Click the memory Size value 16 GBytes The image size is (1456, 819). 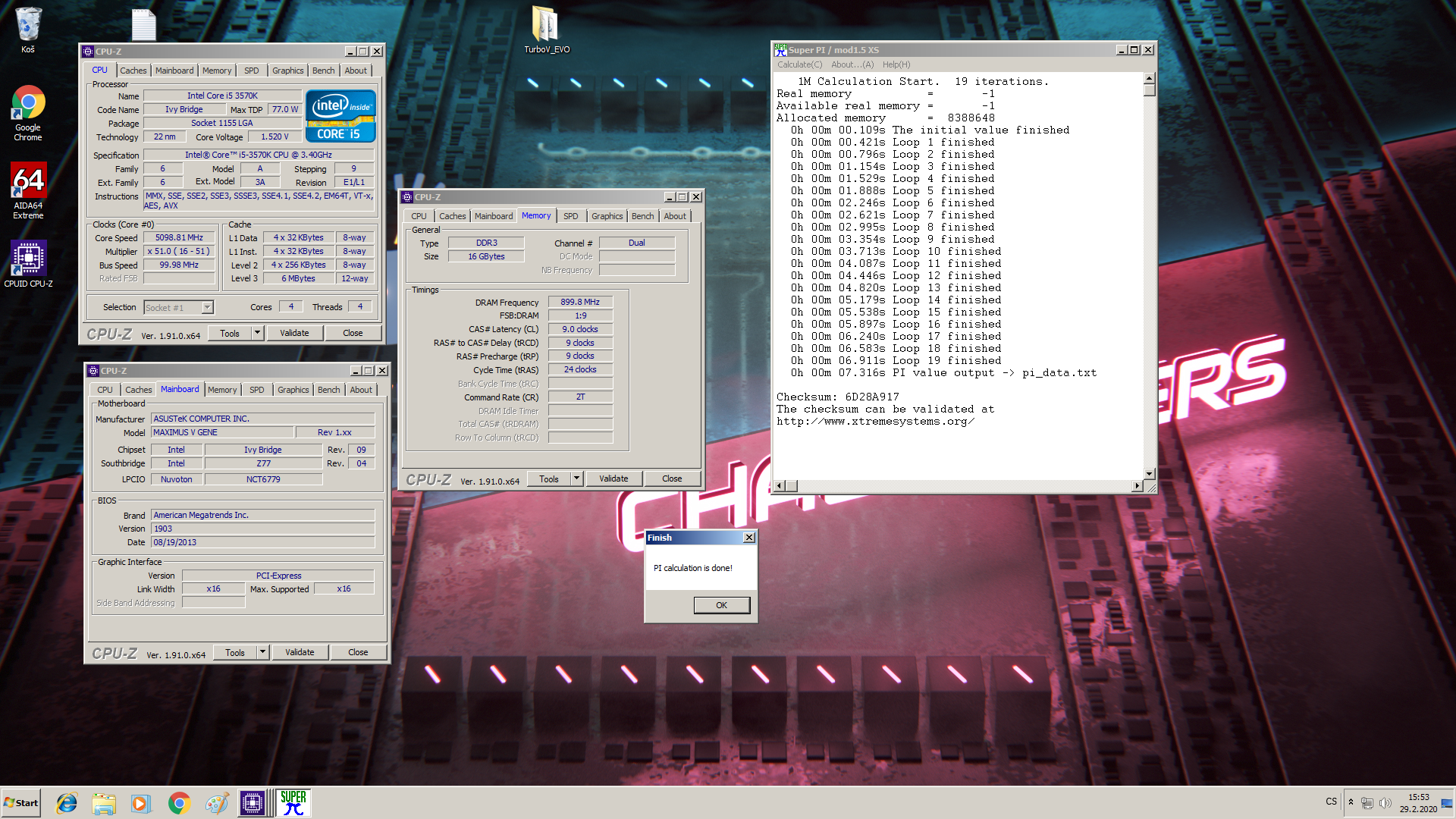coord(486,257)
